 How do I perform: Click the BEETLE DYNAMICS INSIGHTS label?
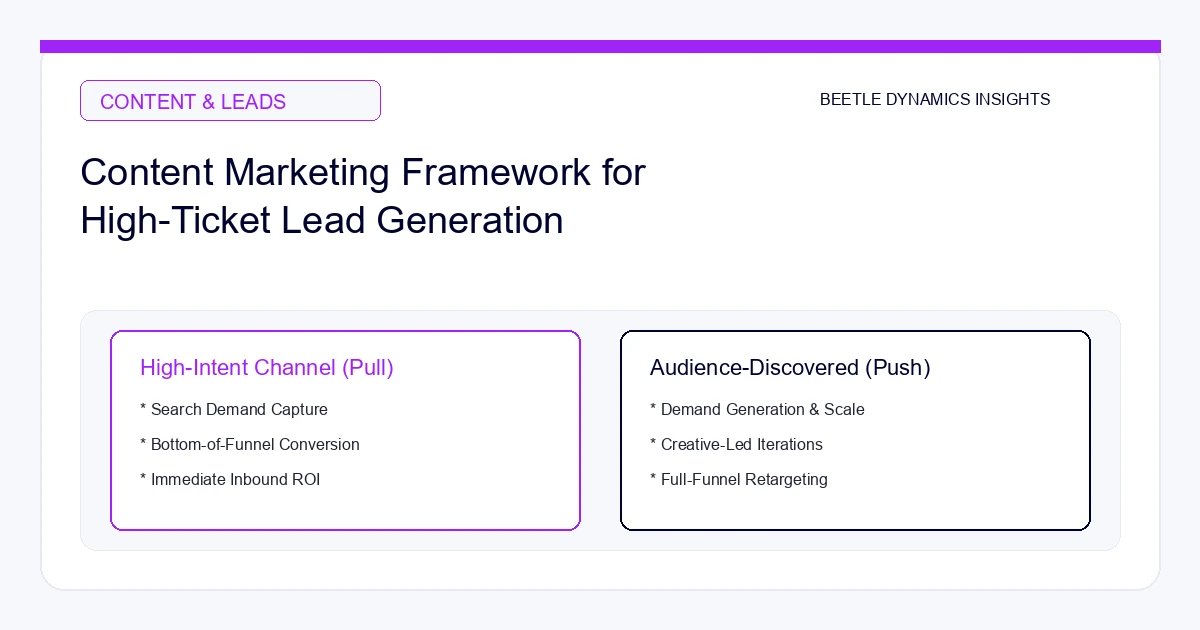935,100
